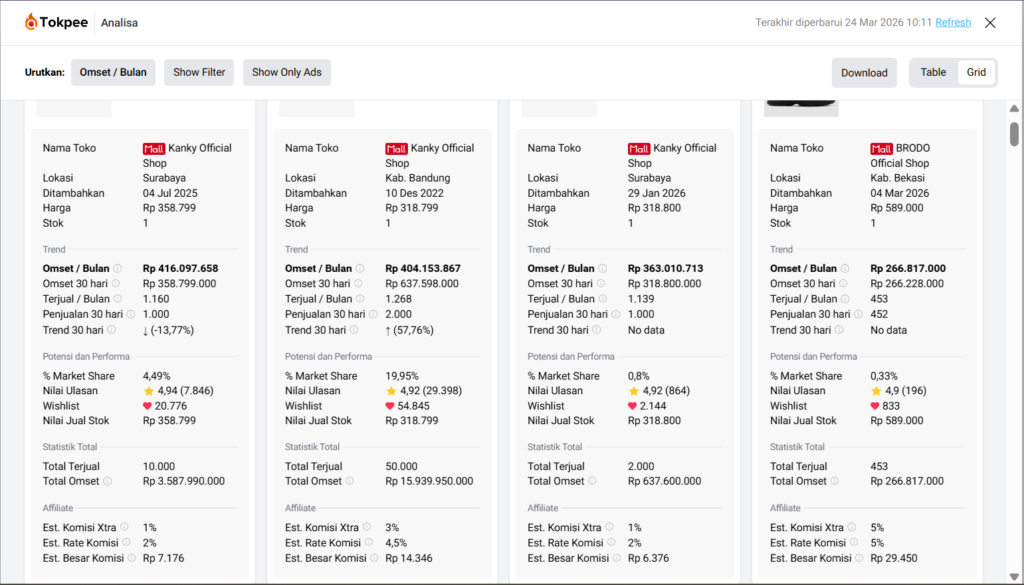Click the heart Wishlist icon showing 54.845
The image size is (1024, 585).
[391, 406]
